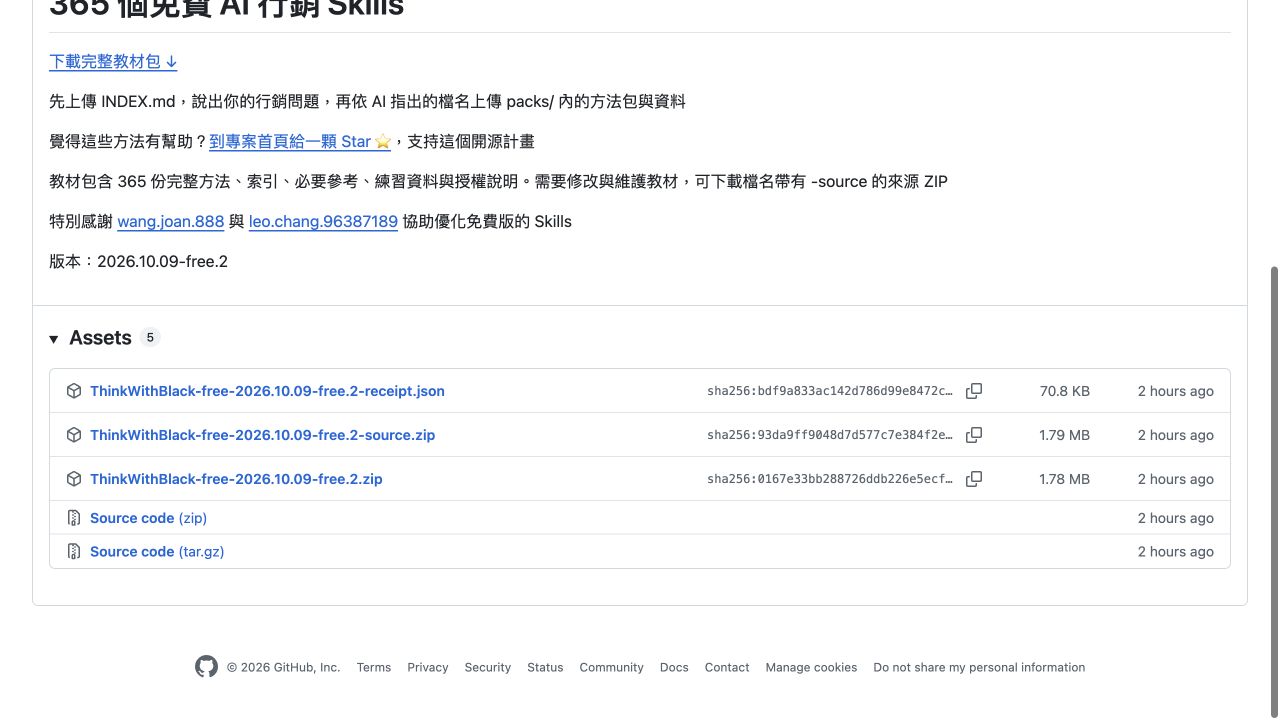Screen dimensions: 1280x720
Task: Open Status in the footer
Action: 545,667
